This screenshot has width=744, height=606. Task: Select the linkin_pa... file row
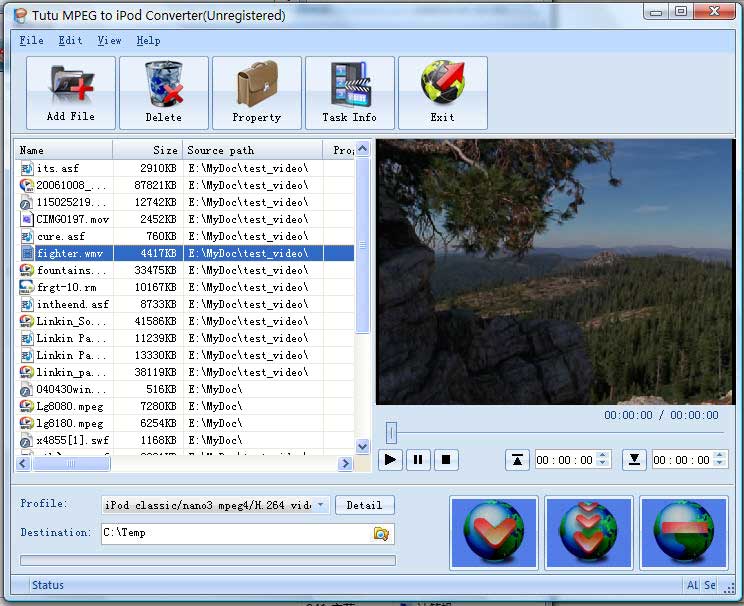click(185, 372)
